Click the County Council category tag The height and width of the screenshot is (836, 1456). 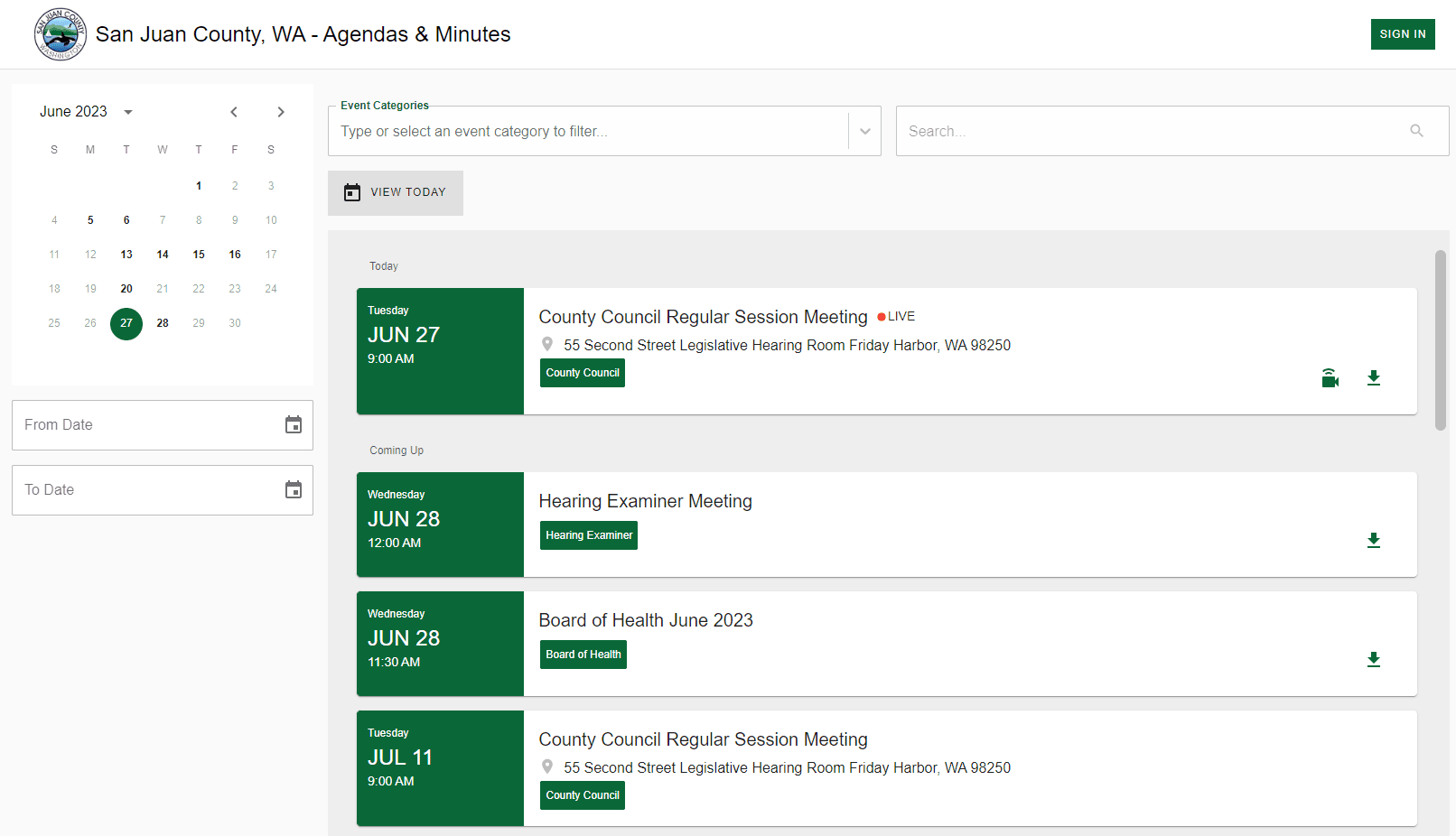pos(582,372)
